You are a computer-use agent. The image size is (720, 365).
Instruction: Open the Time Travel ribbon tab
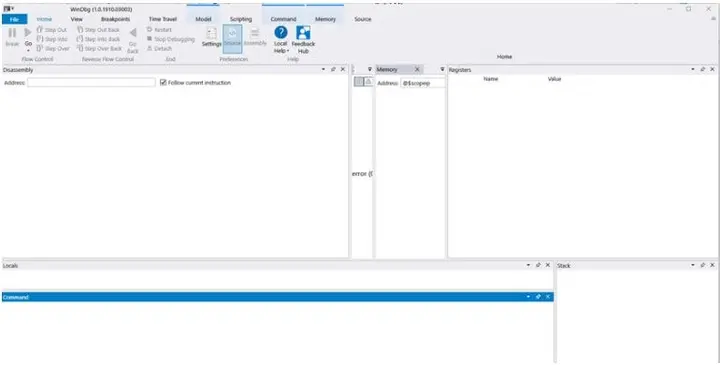(x=163, y=19)
